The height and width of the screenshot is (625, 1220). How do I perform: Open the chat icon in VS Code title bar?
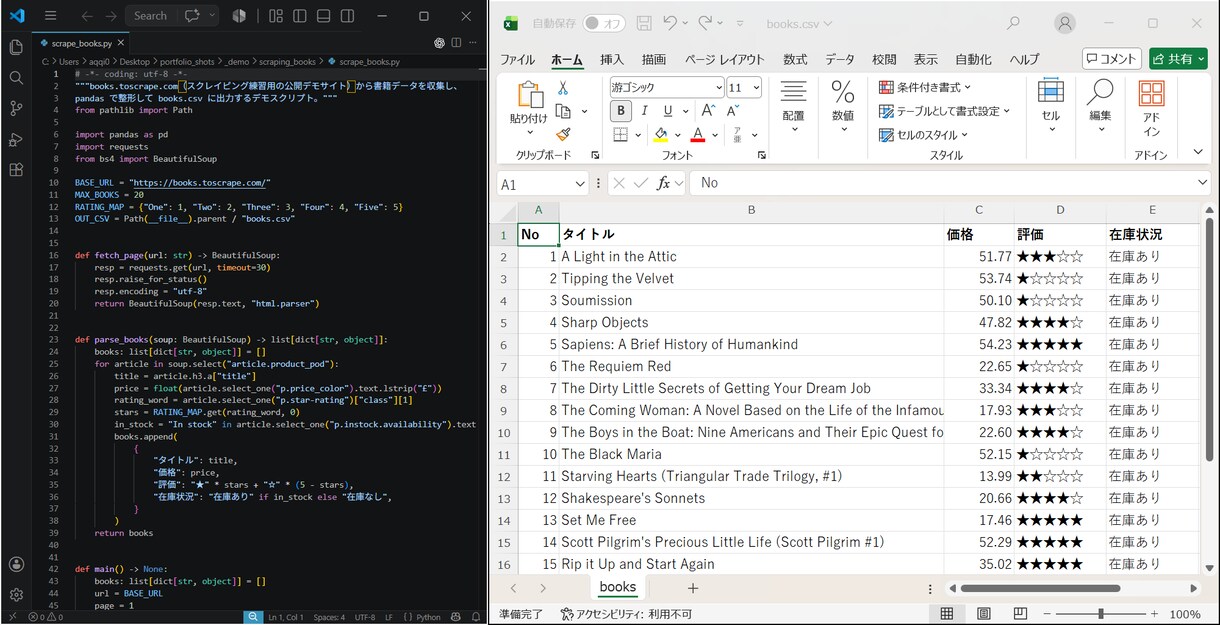192,16
